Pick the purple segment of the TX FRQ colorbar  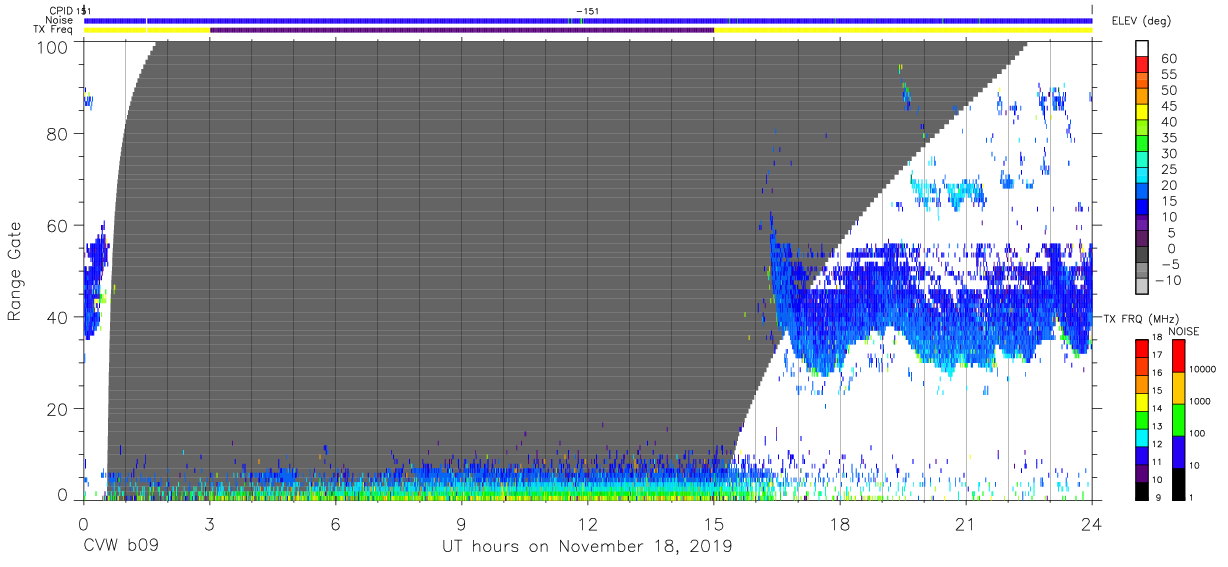pyautogui.click(x=1142, y=474)
